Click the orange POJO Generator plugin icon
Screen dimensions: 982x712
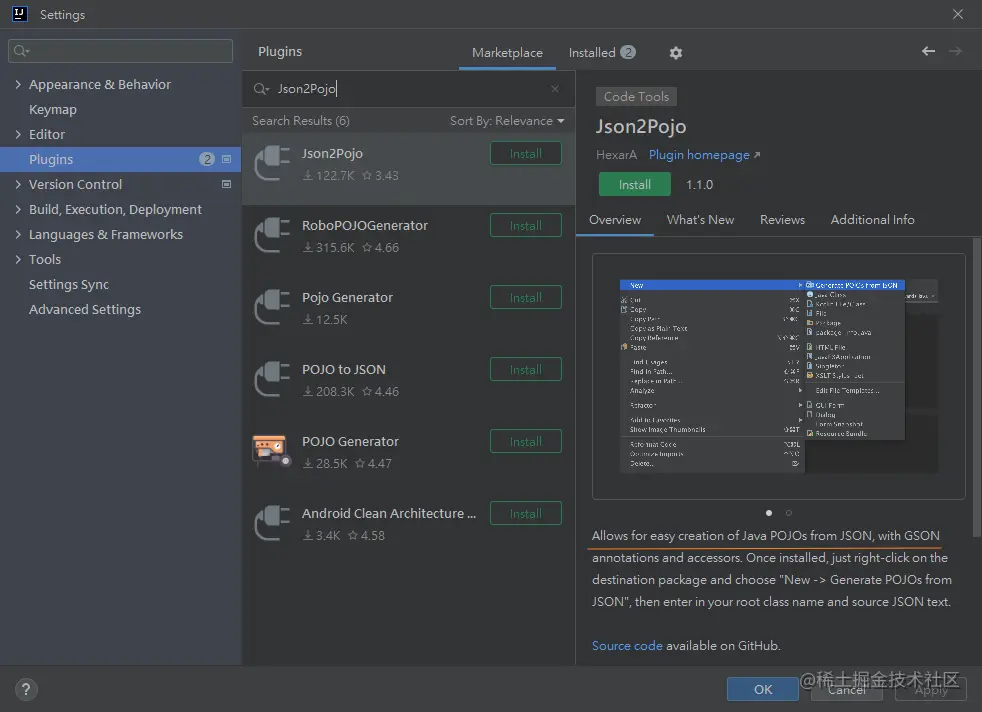click(272, 451)
